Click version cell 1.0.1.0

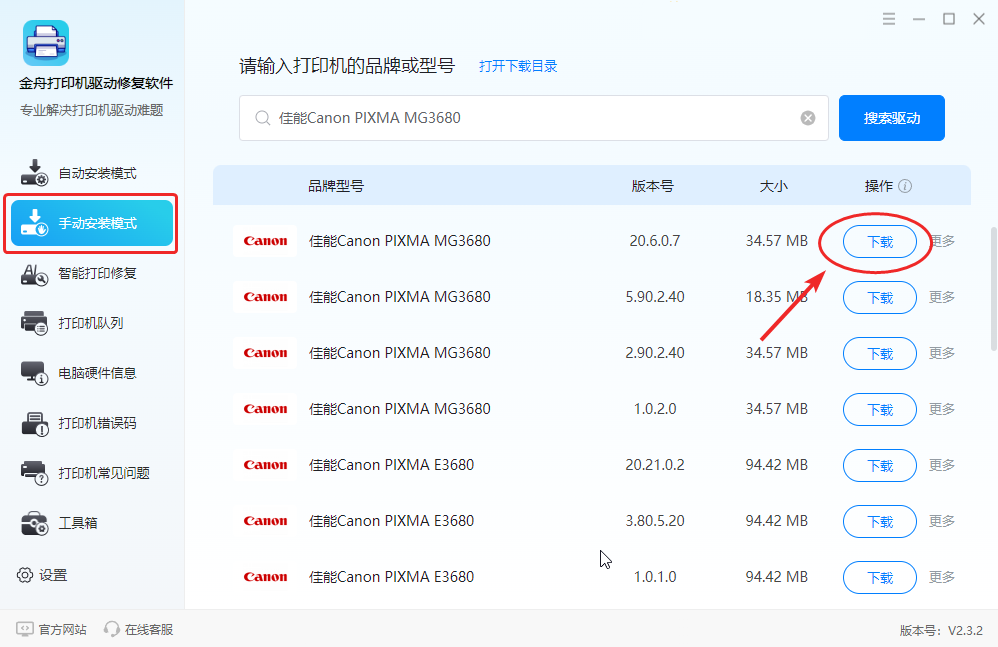click(x=655, y=577)
